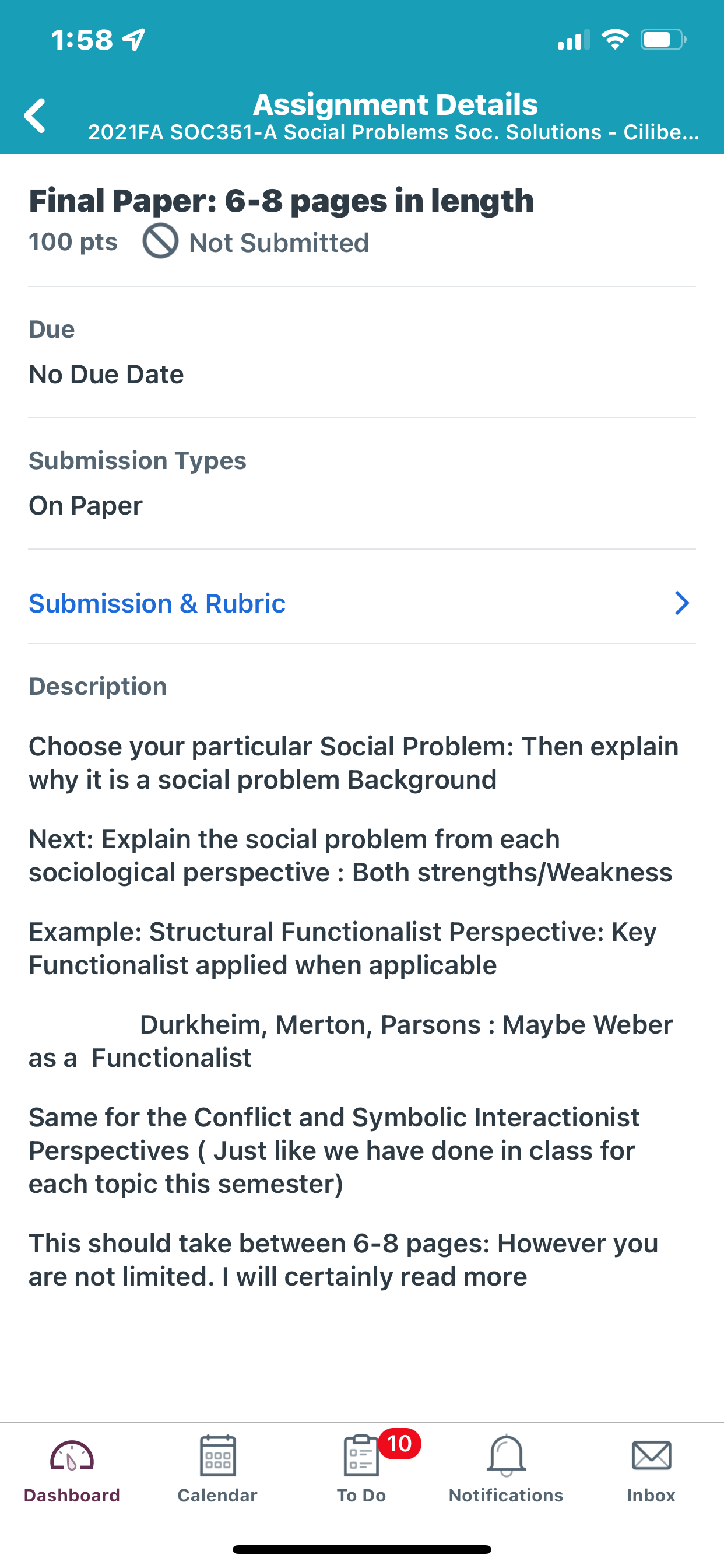Tap the red To Do badge
724x1568 pixels.
[x=399, y=1443]
